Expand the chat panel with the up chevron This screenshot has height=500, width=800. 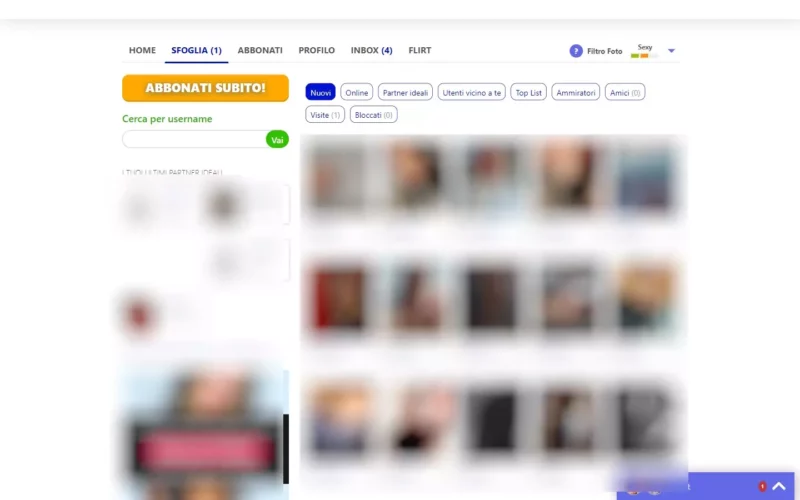(778, 487)
